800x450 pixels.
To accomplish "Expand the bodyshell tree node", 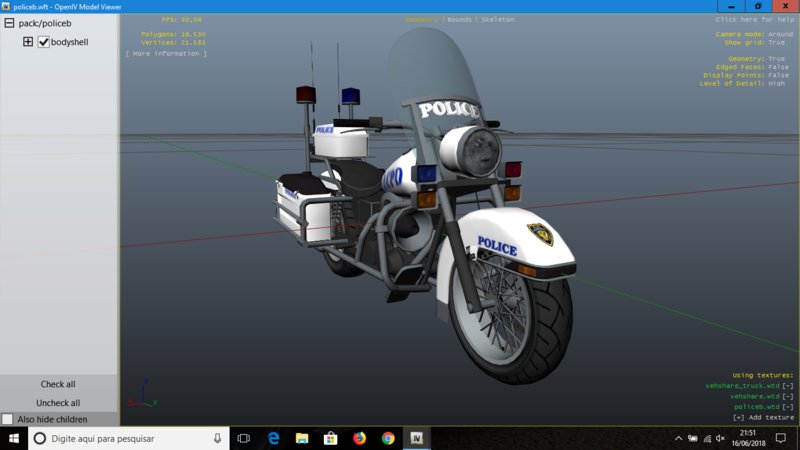I will (28, 42).
